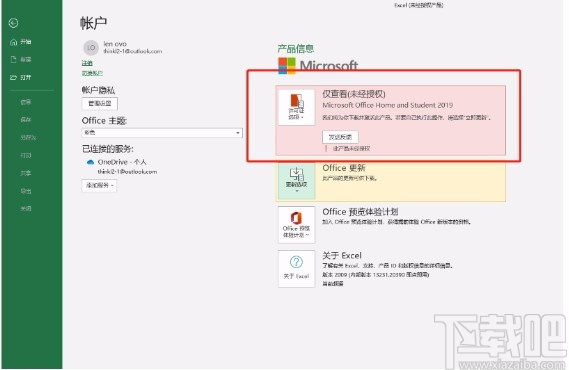Image resolution: width=569 pixels, height=370 pixels.
Task: Click the 关于 Excel question-mark button
Action: [296, 269]
